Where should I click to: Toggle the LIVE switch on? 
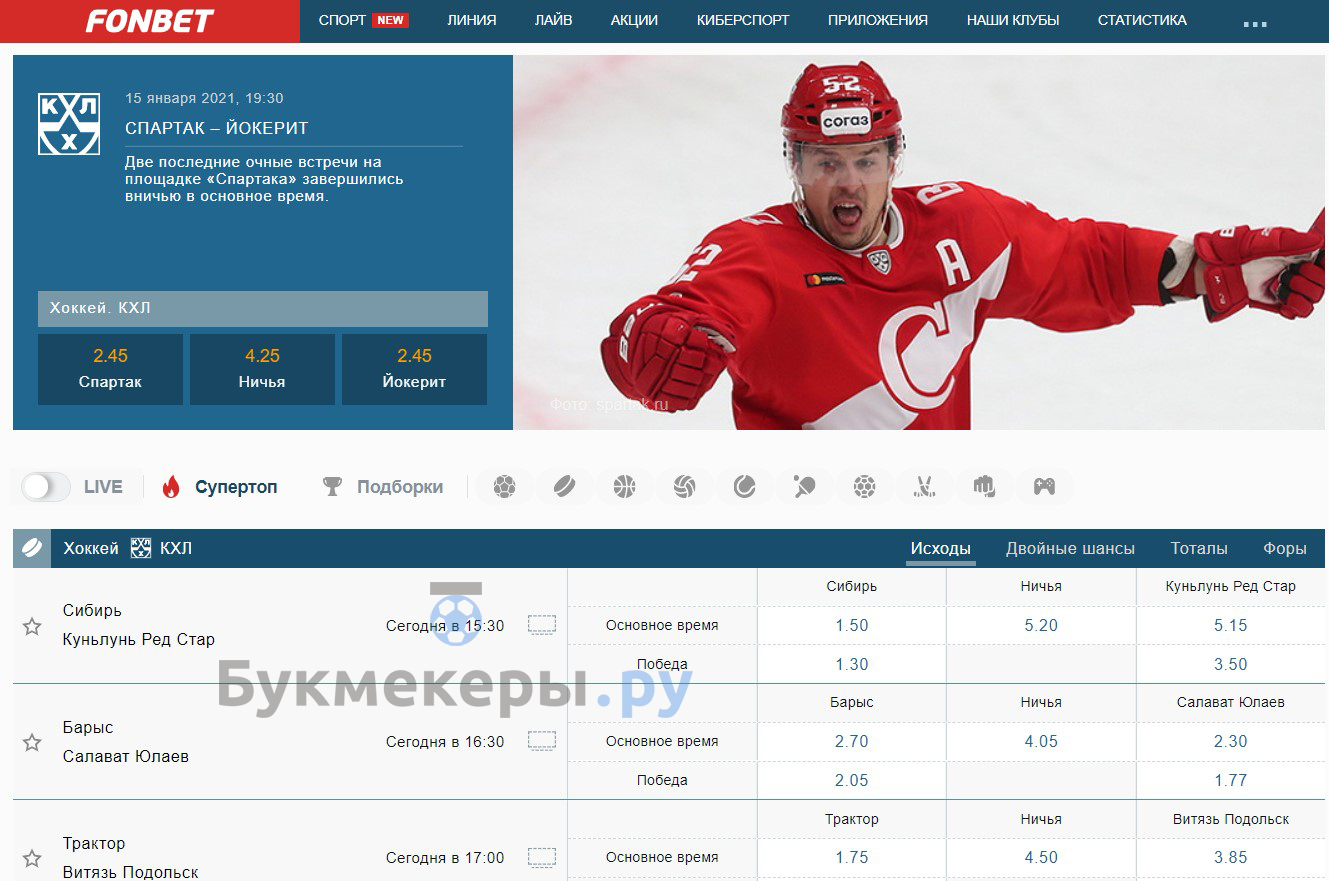click(x=46, y=487)
